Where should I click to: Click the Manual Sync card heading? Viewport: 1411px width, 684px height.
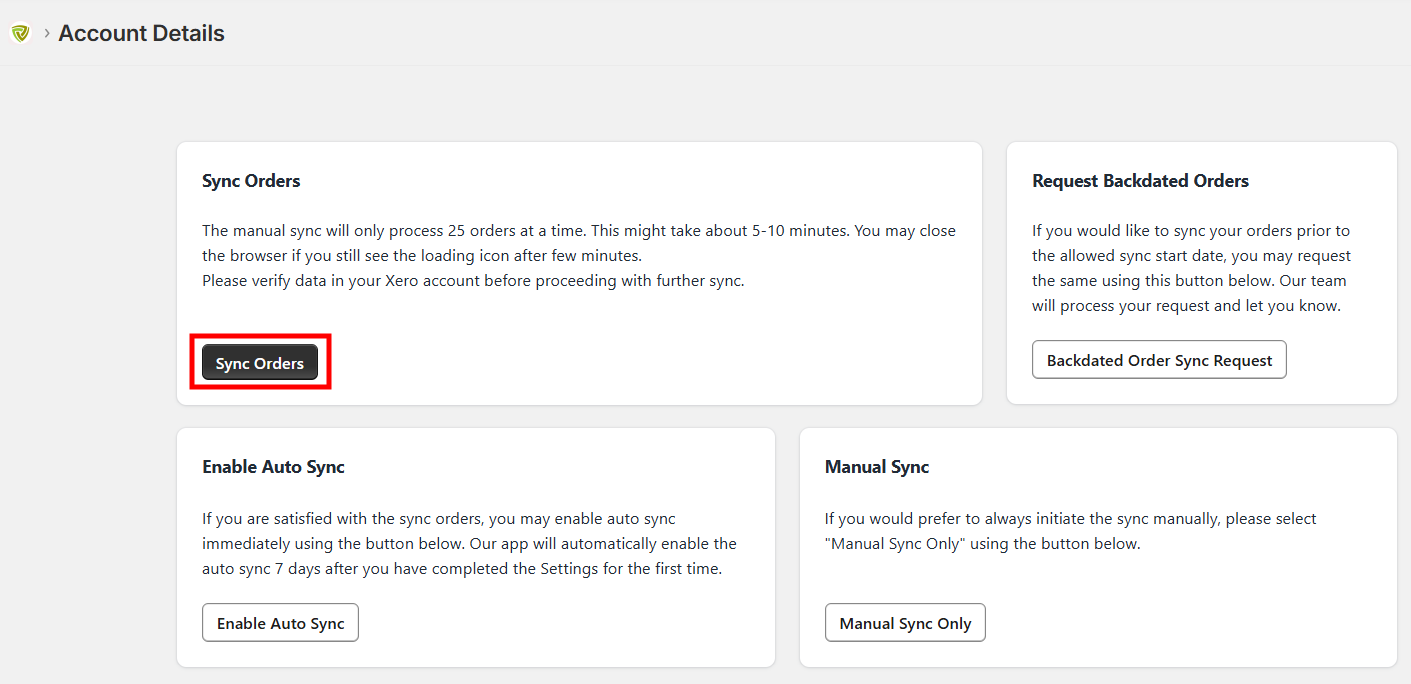point(877,467)
